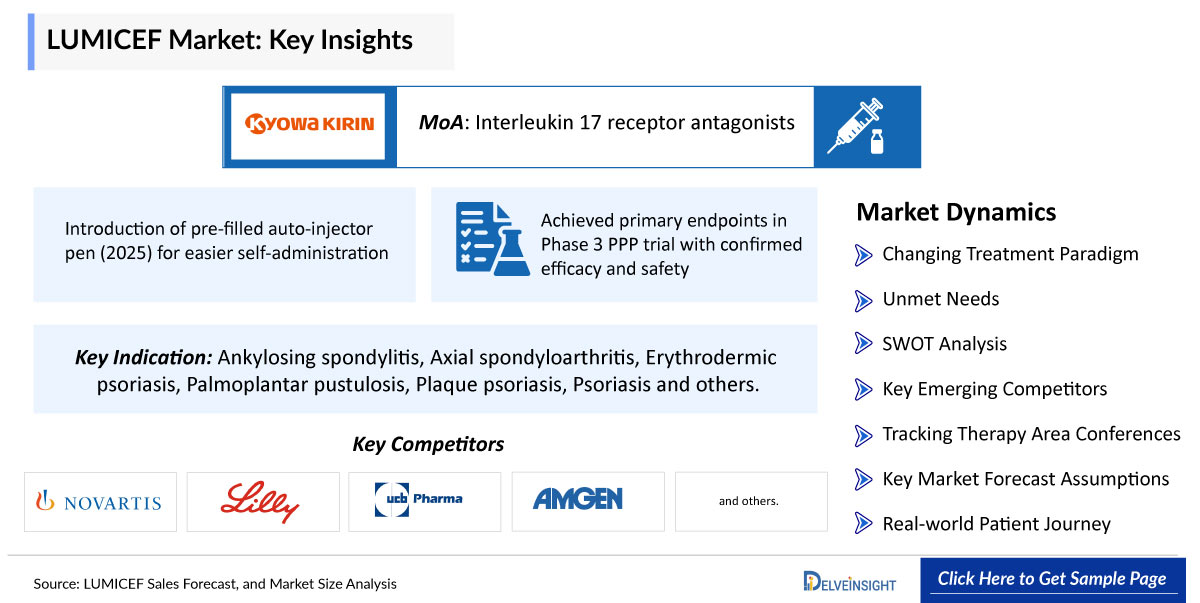Click Here to Get Sample Page button
Viewport: 1200px width, 603px height.
click(1052, 579)
